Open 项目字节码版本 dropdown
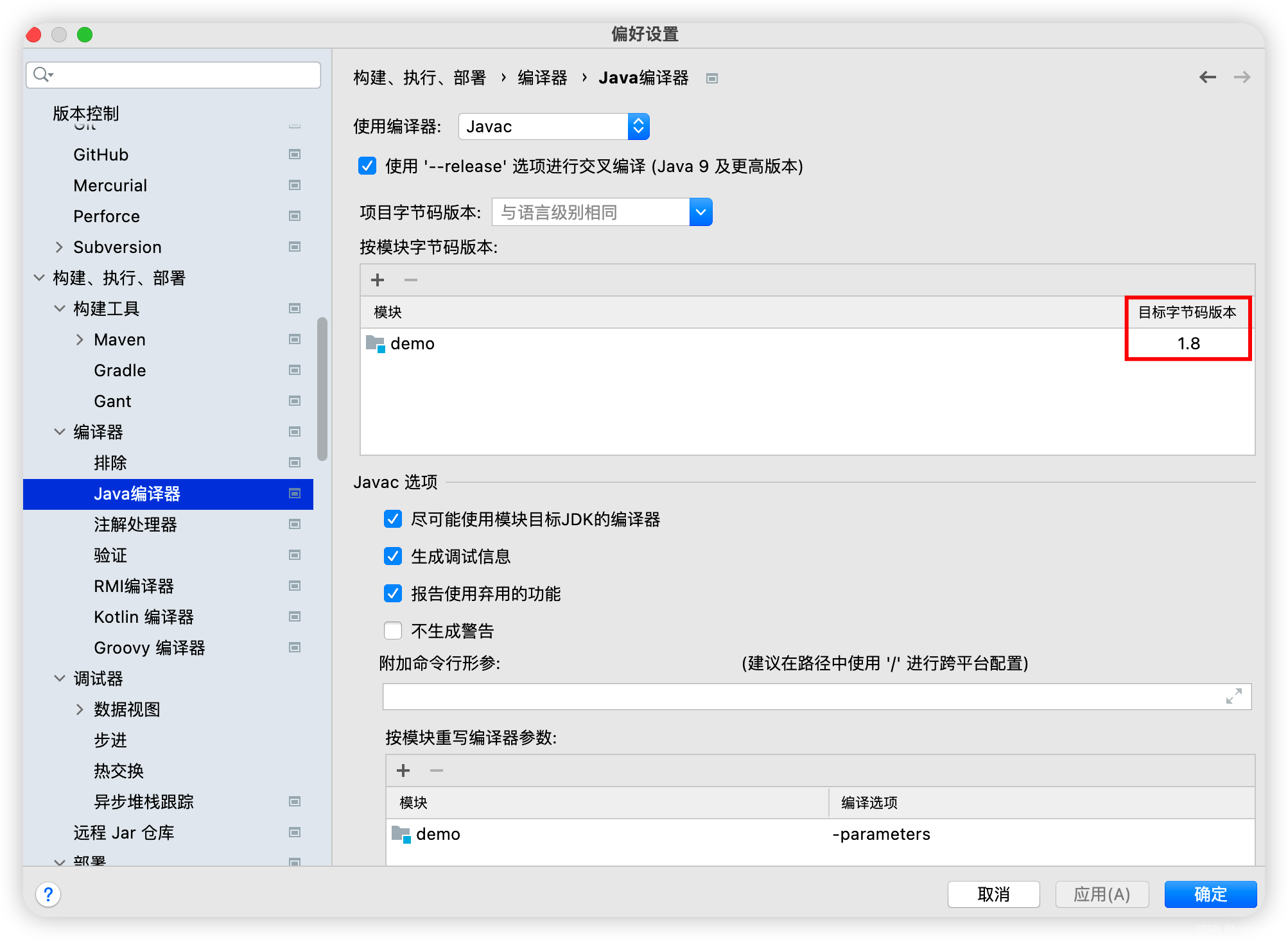The image size is (1288, 940). click(x=701, y=213)
